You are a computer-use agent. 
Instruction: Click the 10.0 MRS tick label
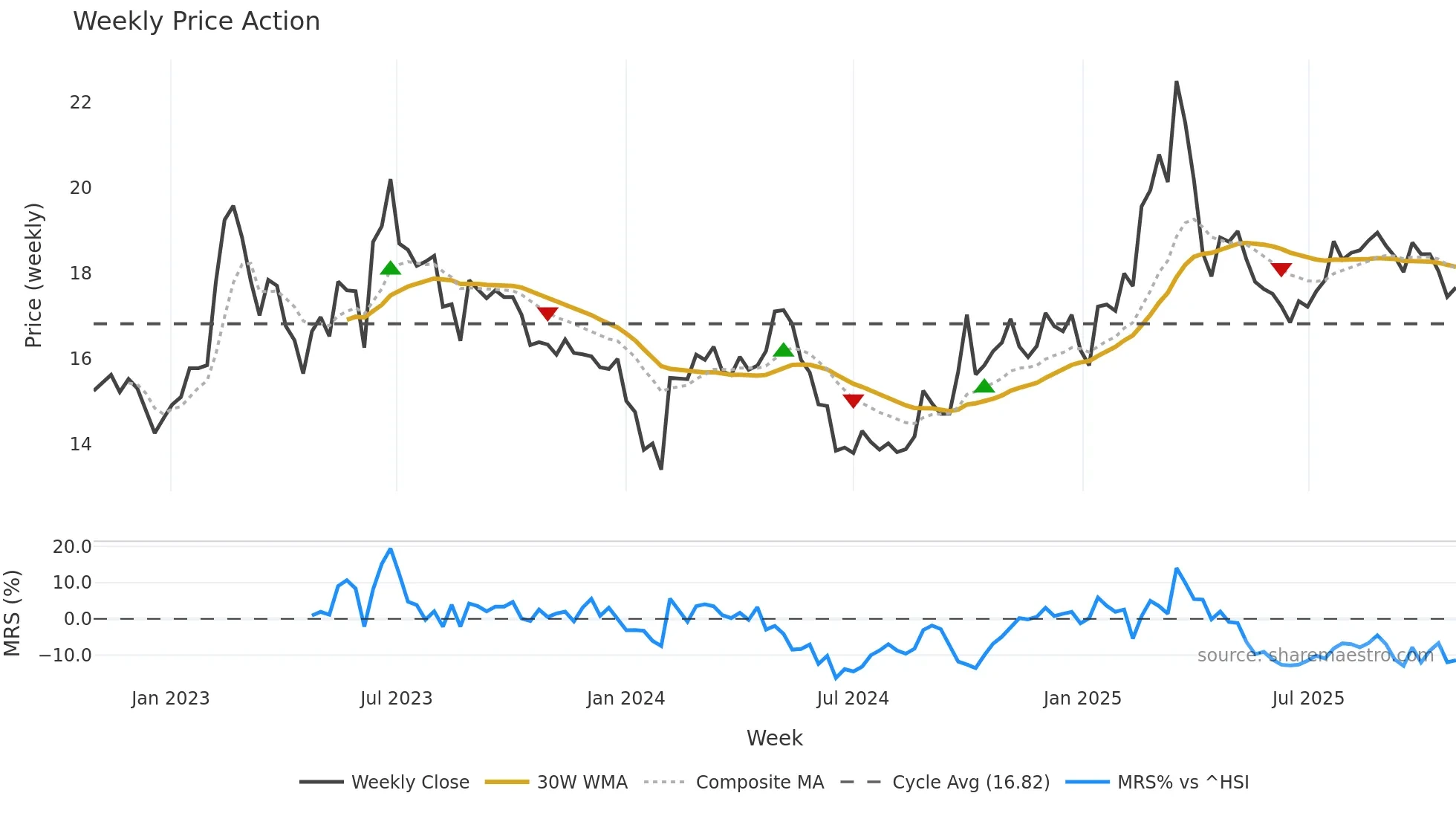point(72,583)
